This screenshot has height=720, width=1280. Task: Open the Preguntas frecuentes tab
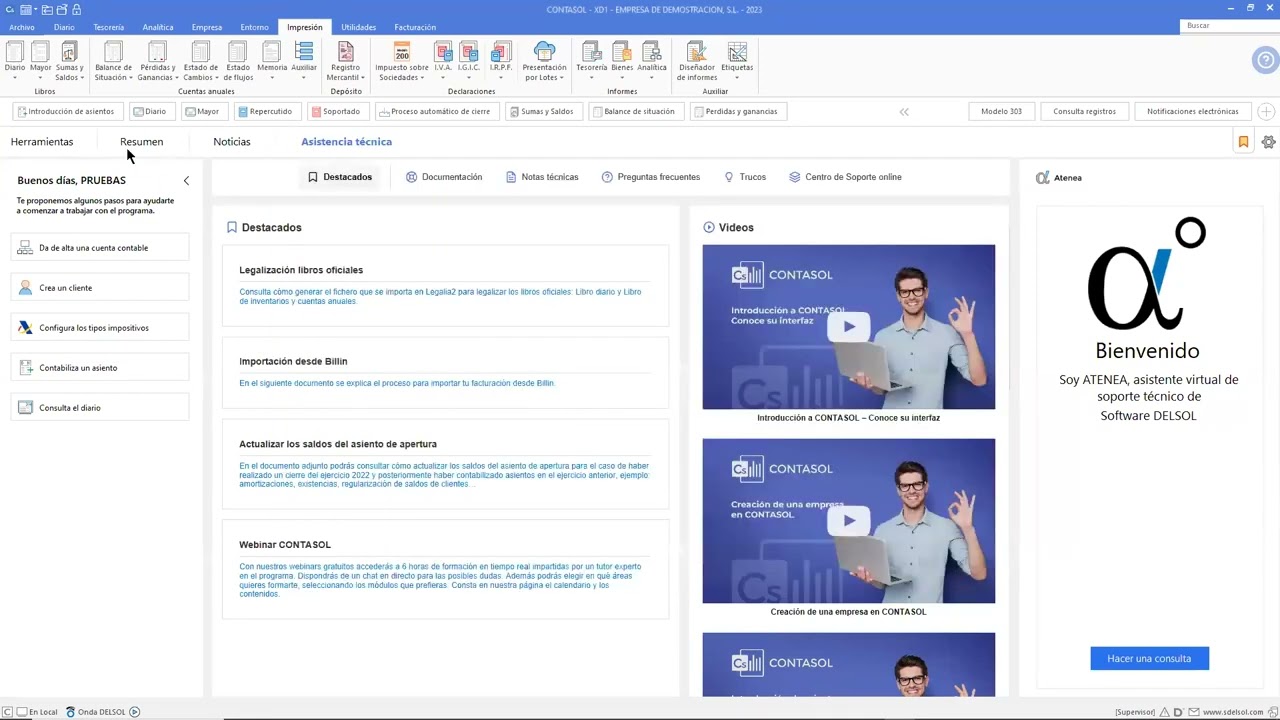coord(651,177)
